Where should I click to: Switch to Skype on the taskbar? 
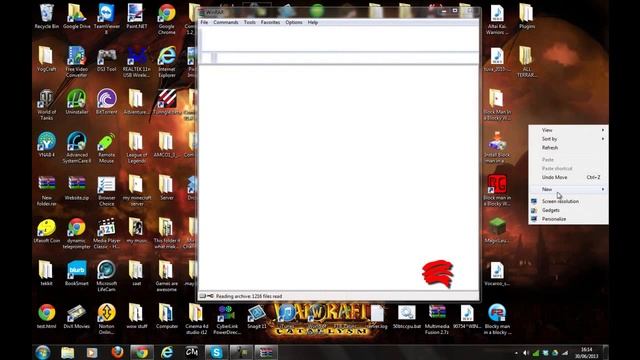point(216,352)
